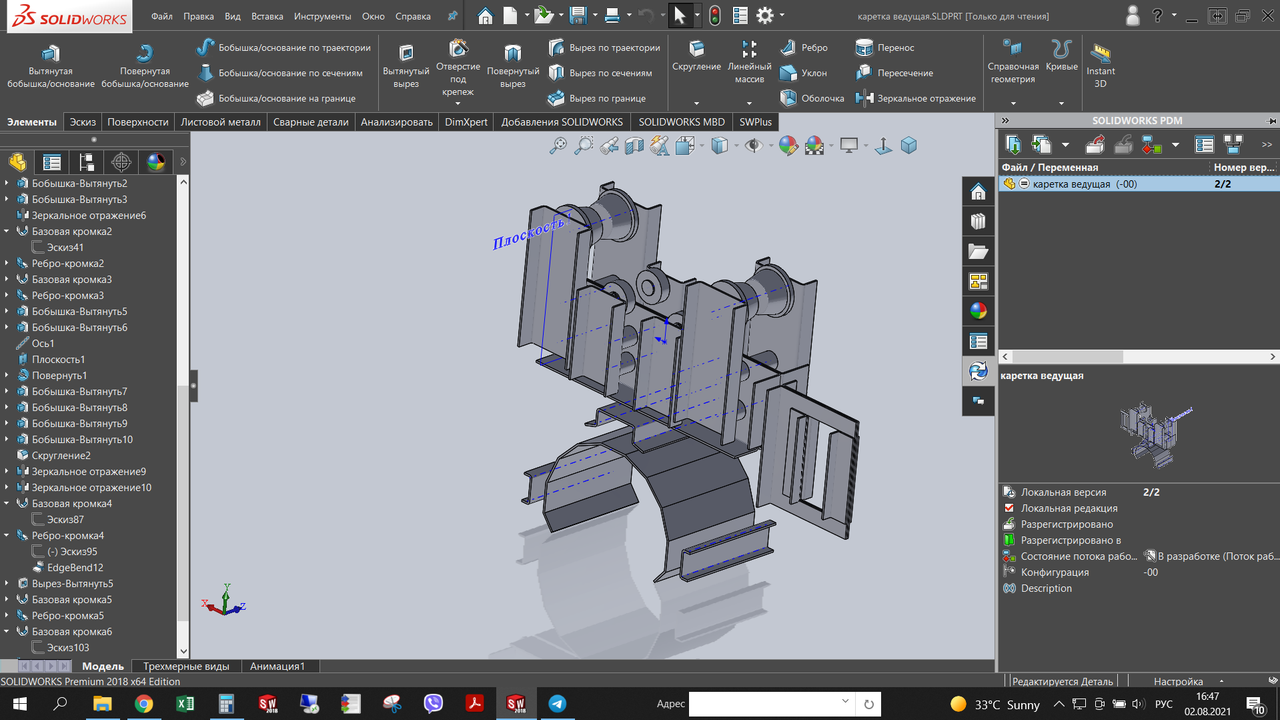The height and width of the screenshot is (720, 1280).
Task: Expand Вырез-Вытянуть5 feature node
Action: pyautogui.click(x=7, y=583)
